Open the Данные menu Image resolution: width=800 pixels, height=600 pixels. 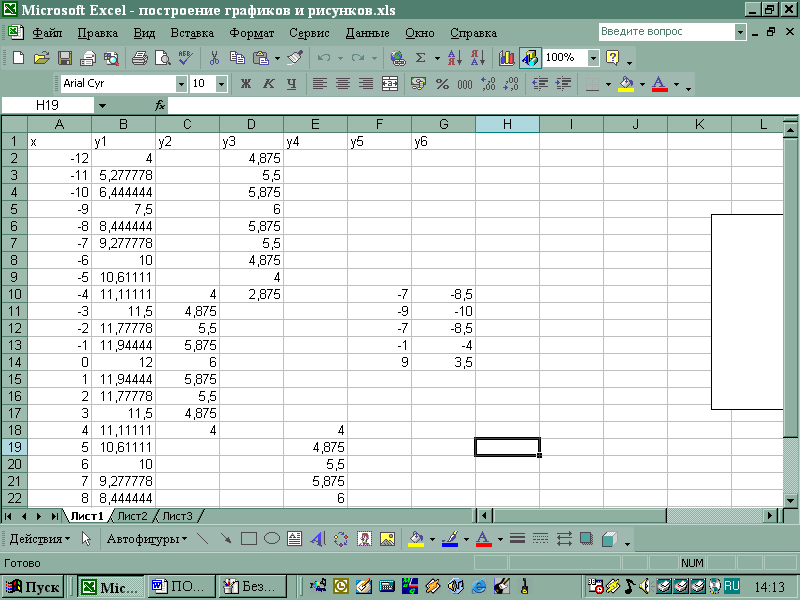367,33
